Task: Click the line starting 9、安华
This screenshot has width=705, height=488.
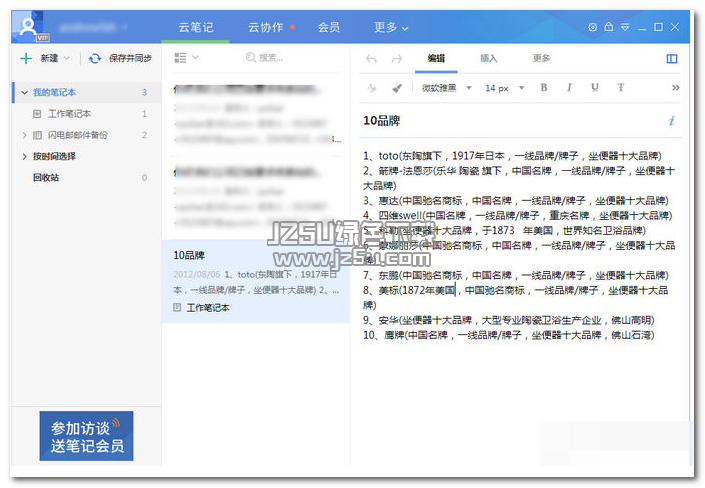Action: [x=509, y=320]
